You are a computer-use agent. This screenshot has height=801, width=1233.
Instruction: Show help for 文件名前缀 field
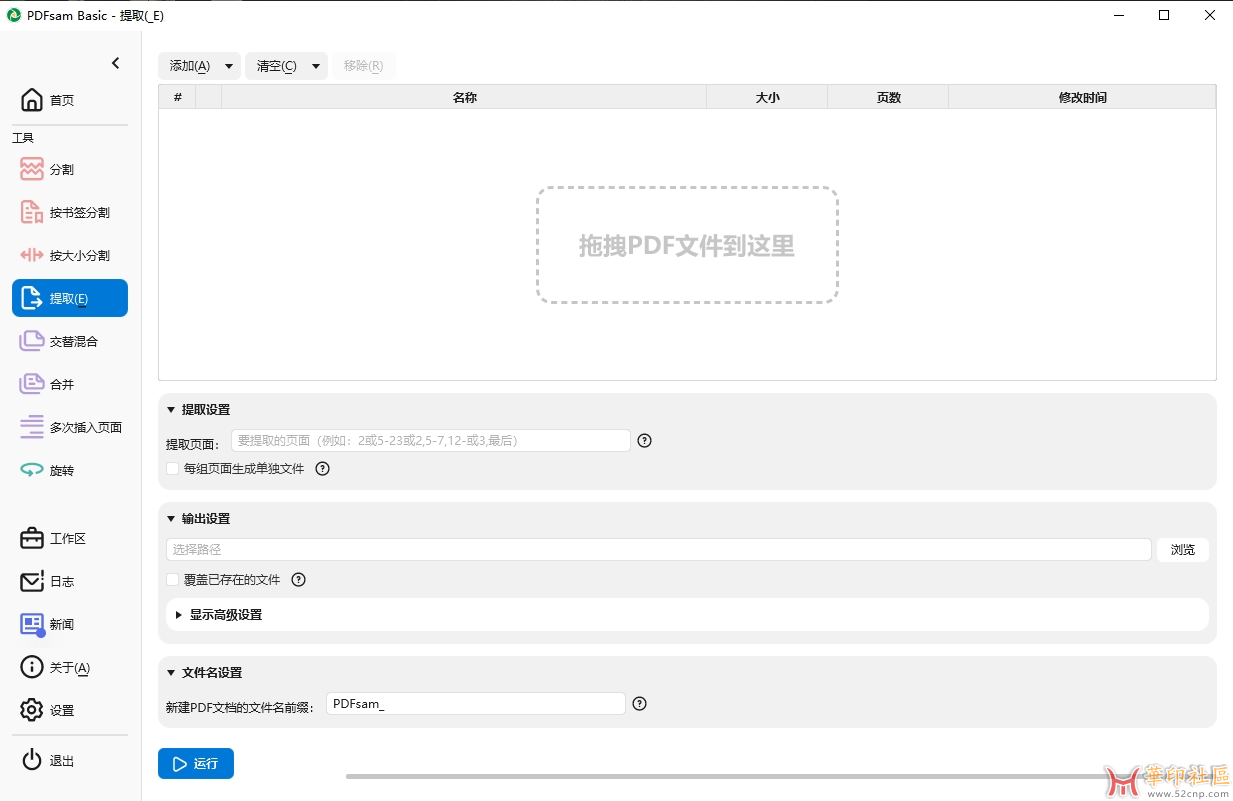point(640,703)
